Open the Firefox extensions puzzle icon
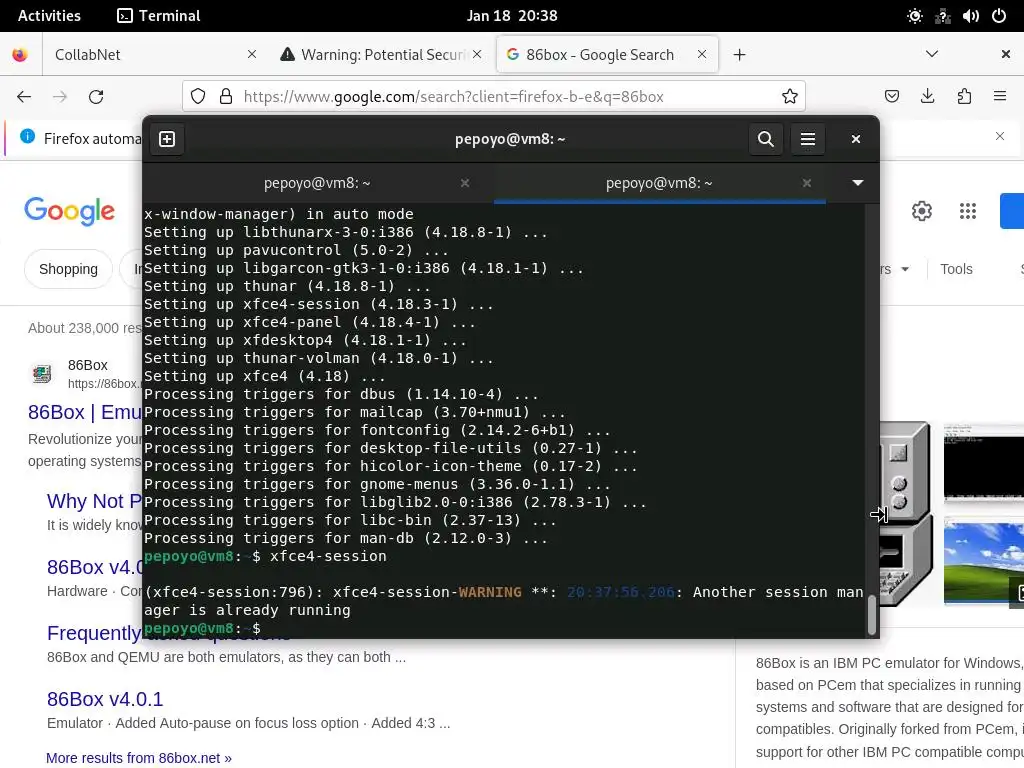The height and width of the screenshot is (768, 1024). pyautogui.click(x=964, y=97)
